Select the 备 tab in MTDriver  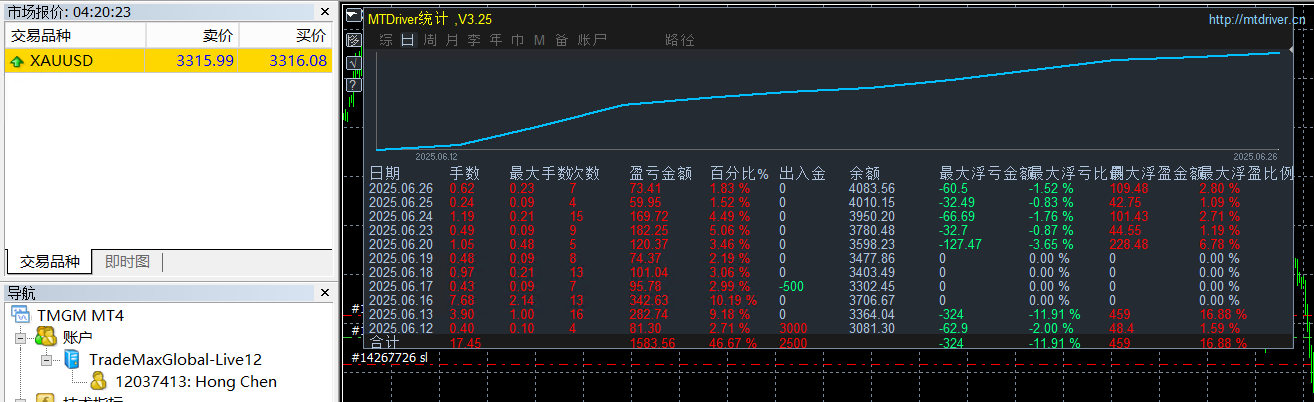(x=561, y=40)
